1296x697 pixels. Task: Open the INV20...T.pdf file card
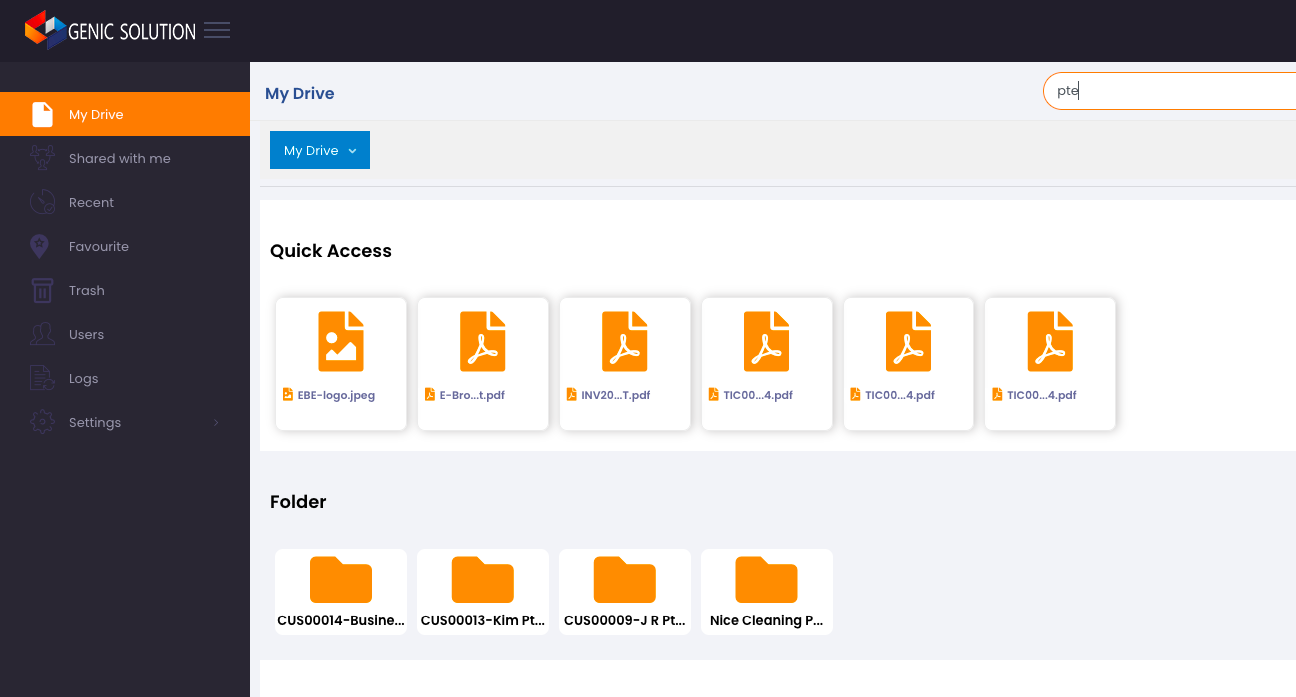tap(625, 364)
